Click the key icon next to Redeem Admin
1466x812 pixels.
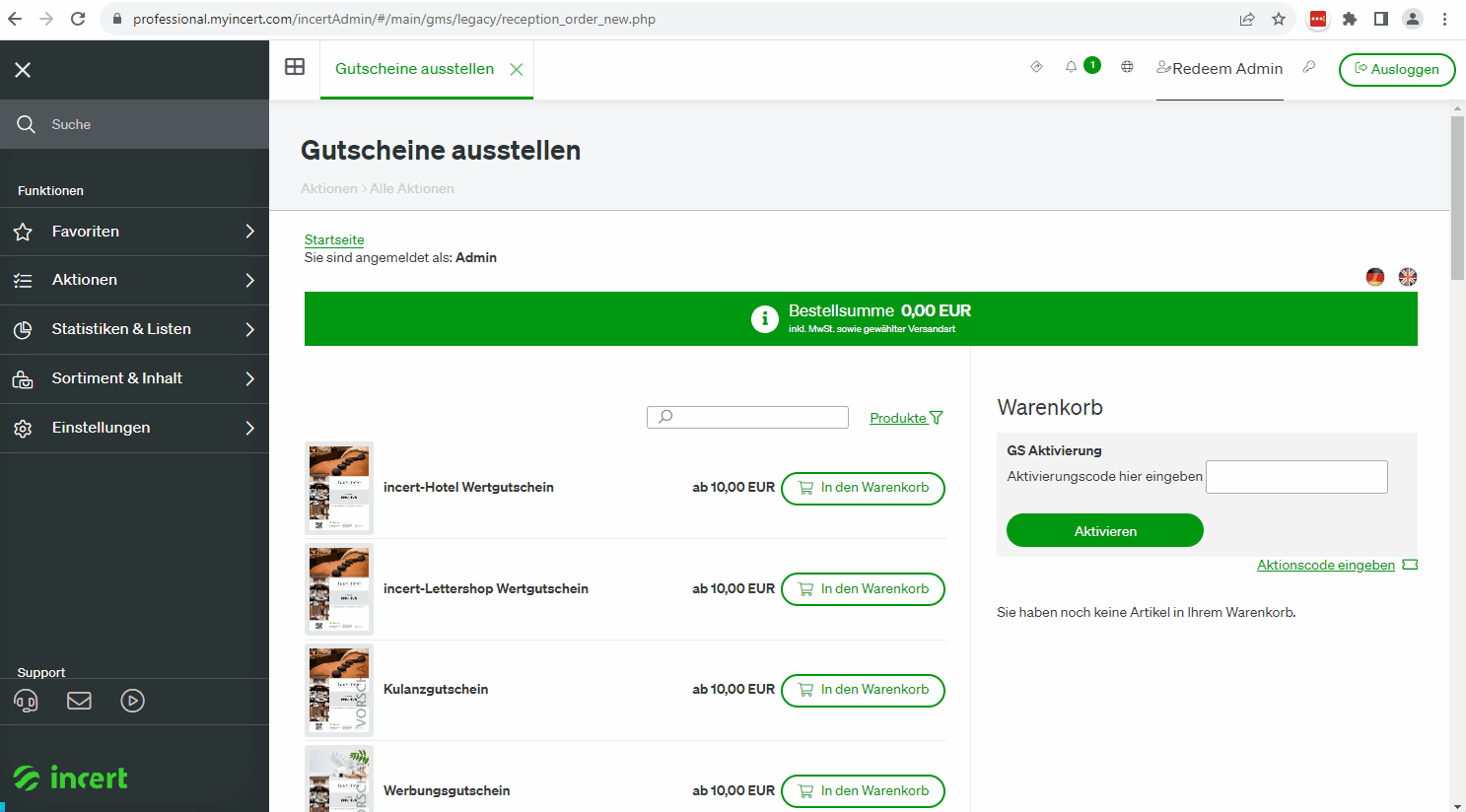point(1309,67)
